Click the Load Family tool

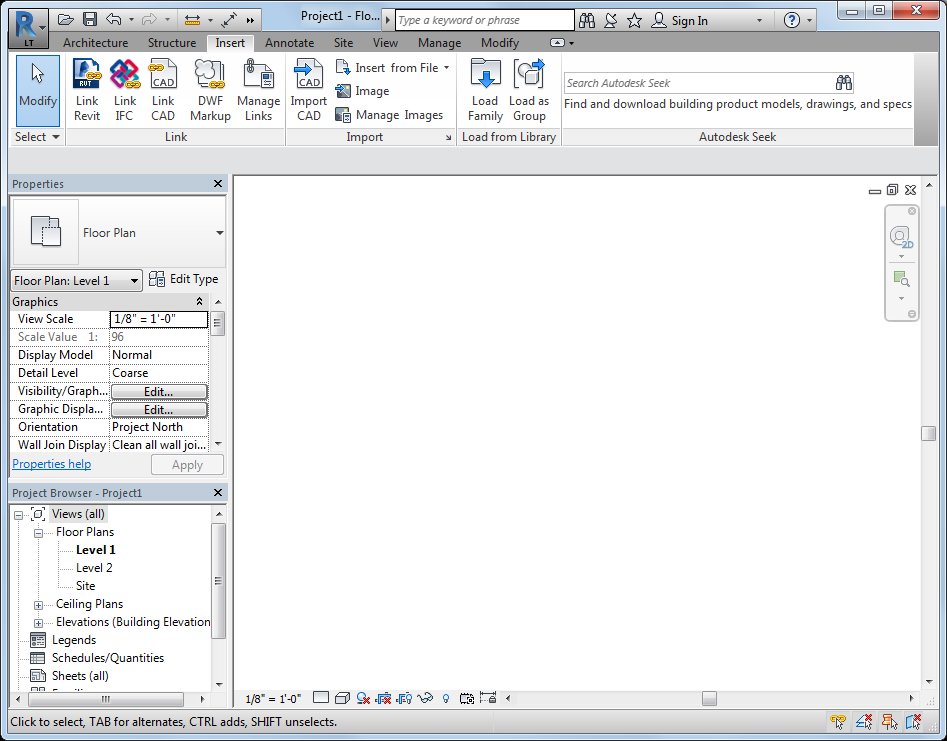pyautogui.click(x=485, y=90)
